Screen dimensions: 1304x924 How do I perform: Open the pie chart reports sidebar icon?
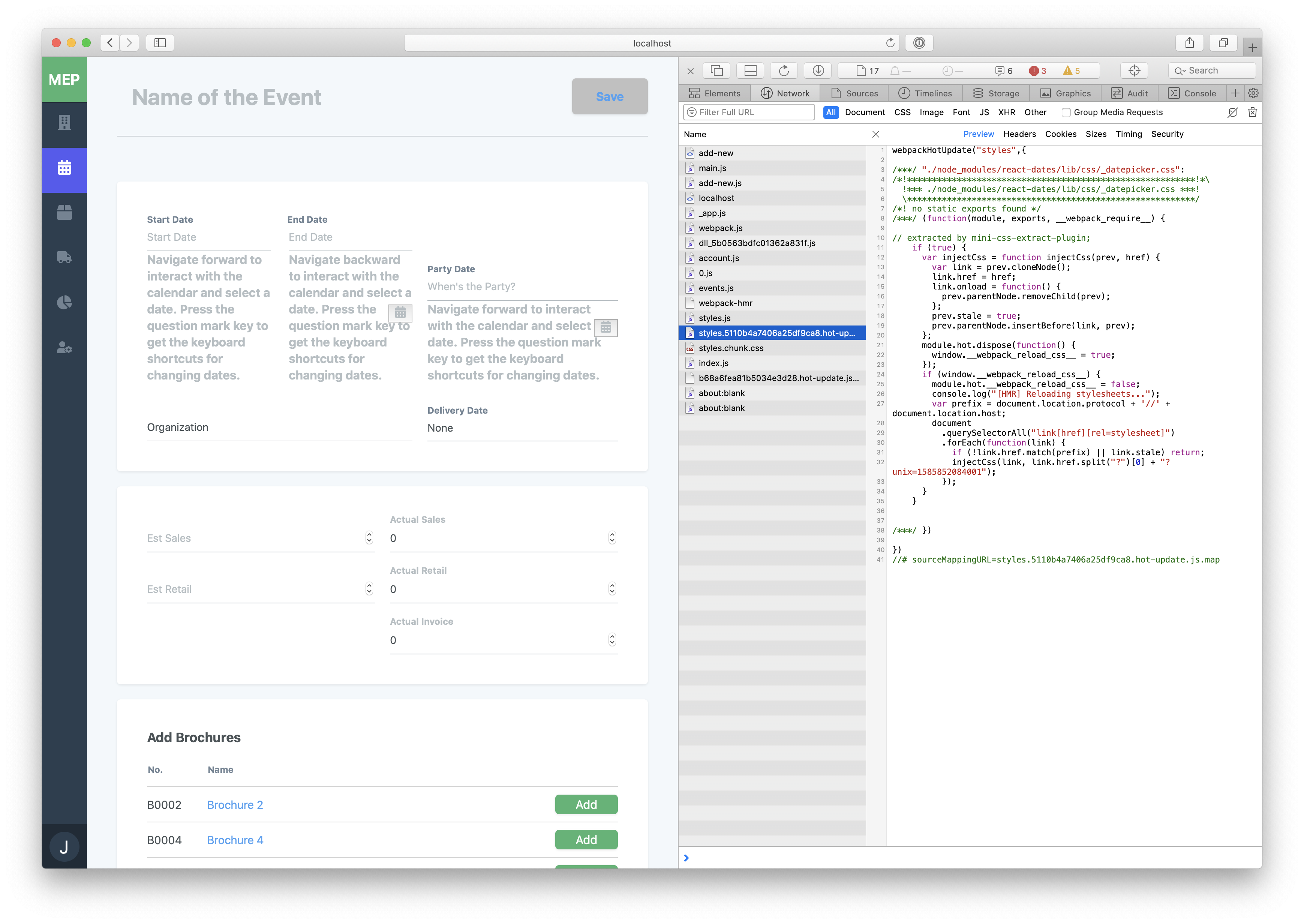click(x=64, y=302)
